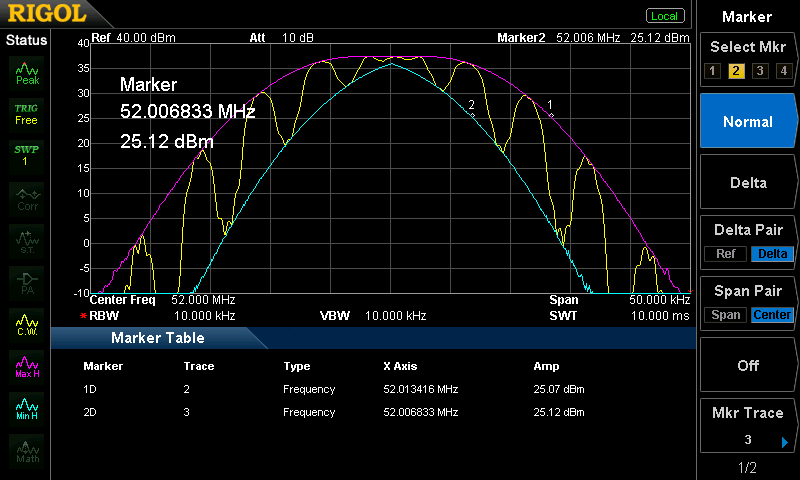Click the magenta Max H trace icon
Viewport: 800px width, 480px height.
27,366
